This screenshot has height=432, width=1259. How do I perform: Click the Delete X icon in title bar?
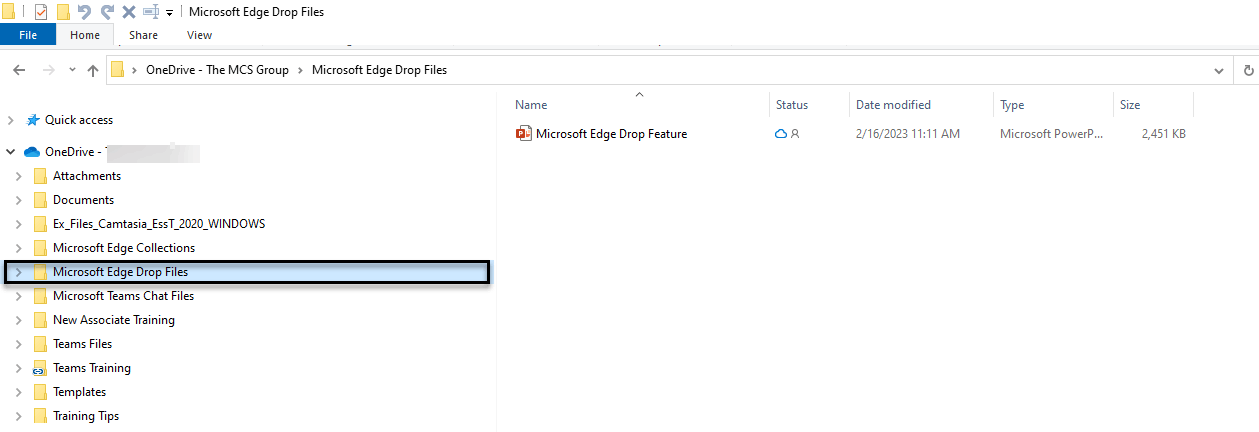[x=128, y=12]
